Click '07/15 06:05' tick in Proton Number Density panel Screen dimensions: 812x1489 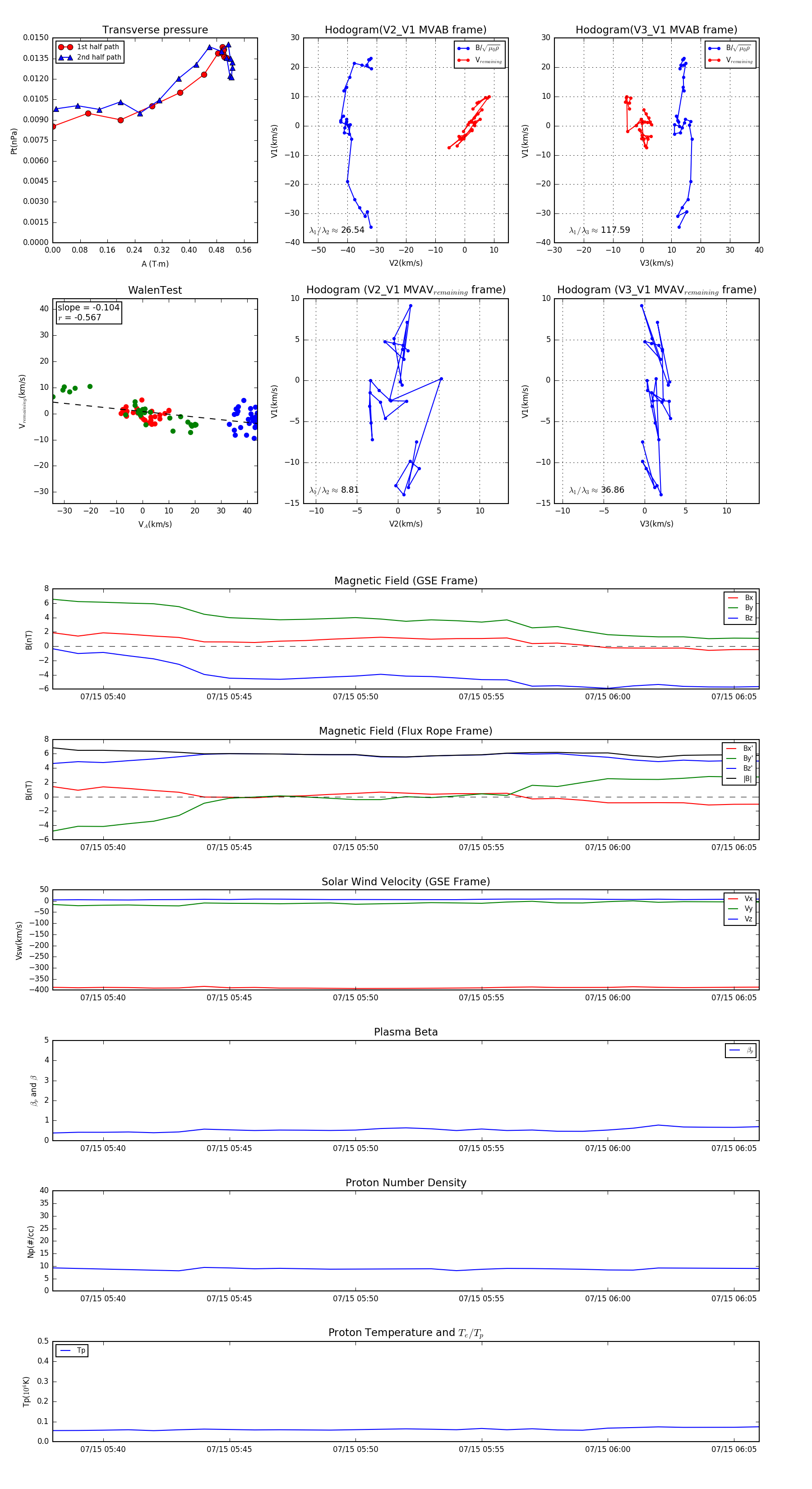(x=734, y=1299)
